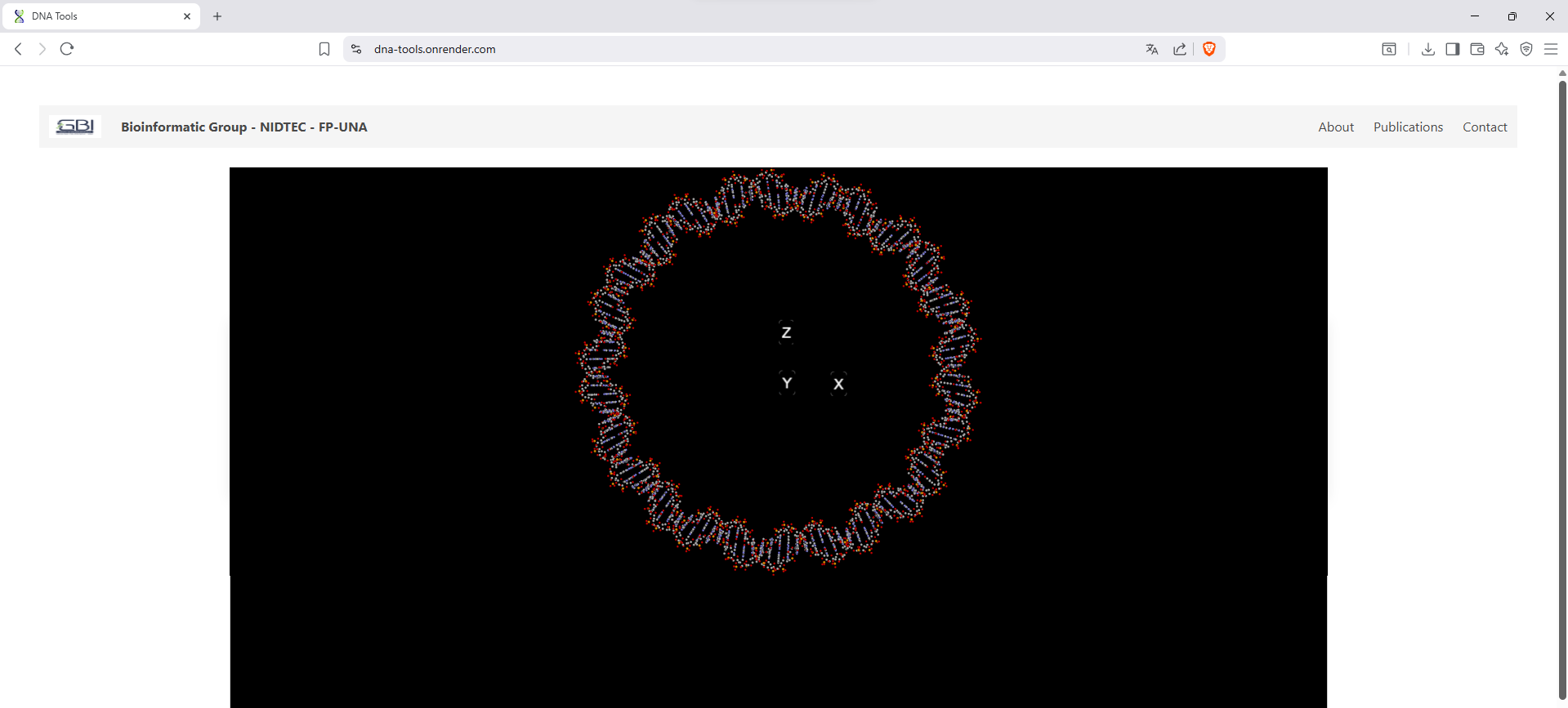Bookmark this page with the bookmark icon
This screenshot has width=1568, height=708.
[324, 49]
